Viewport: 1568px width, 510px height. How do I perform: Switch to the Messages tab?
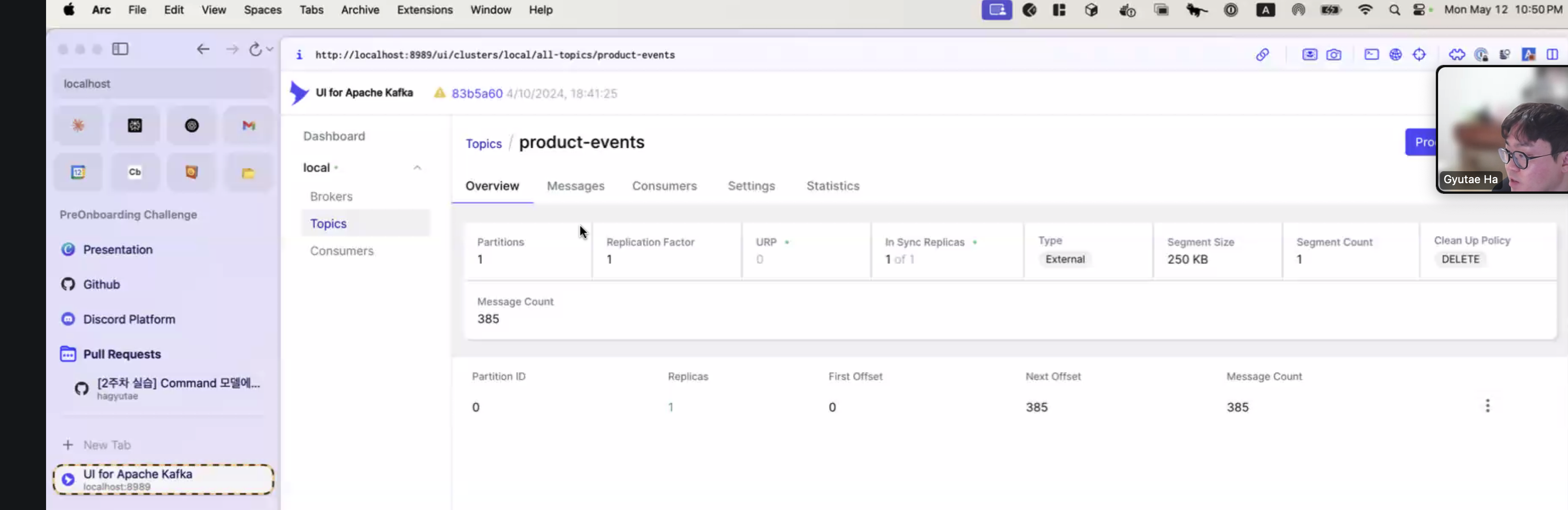pyautogui.click(x=575, y=185)
